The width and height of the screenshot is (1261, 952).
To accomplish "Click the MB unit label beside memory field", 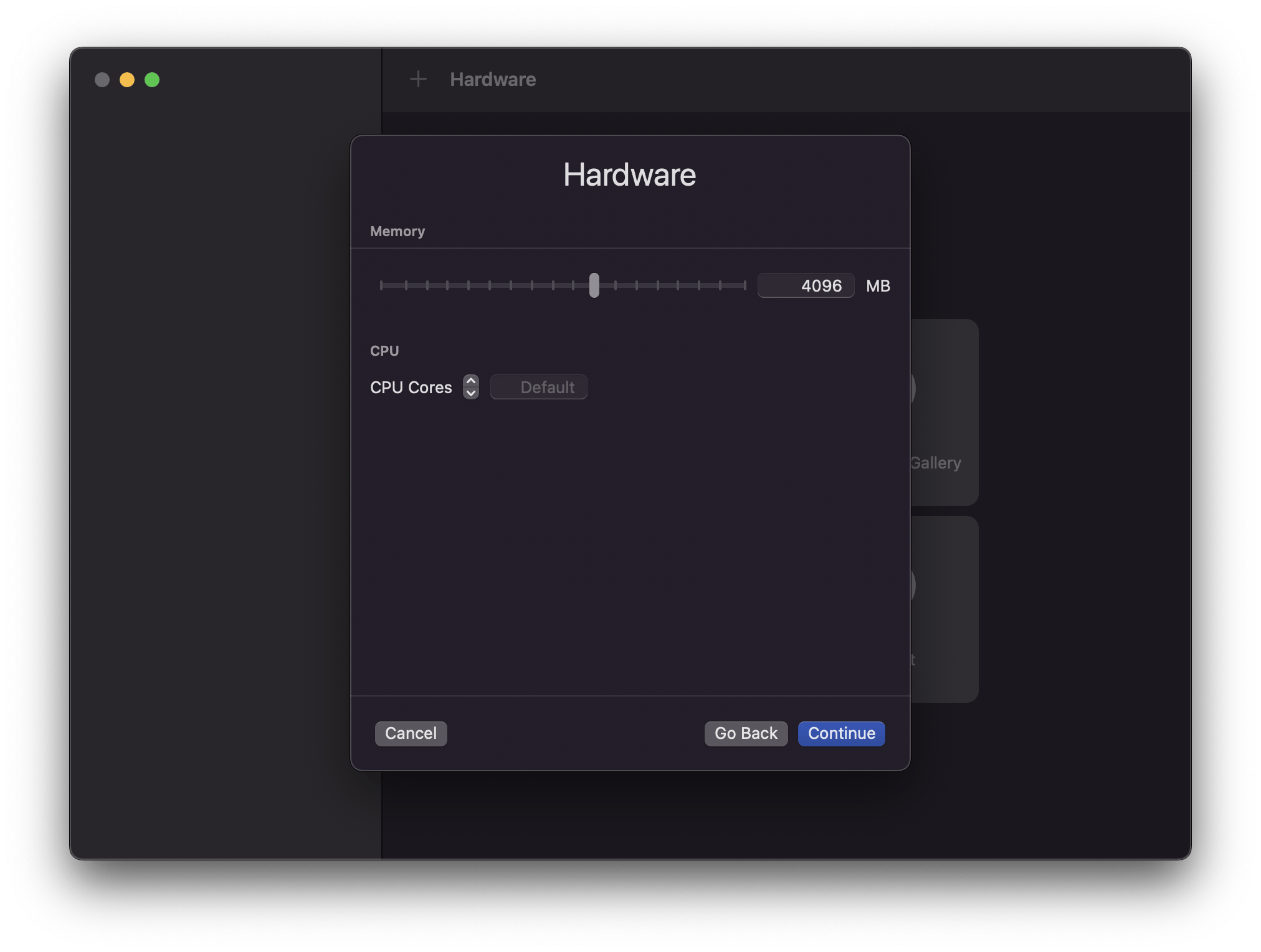I will (878, 286).
